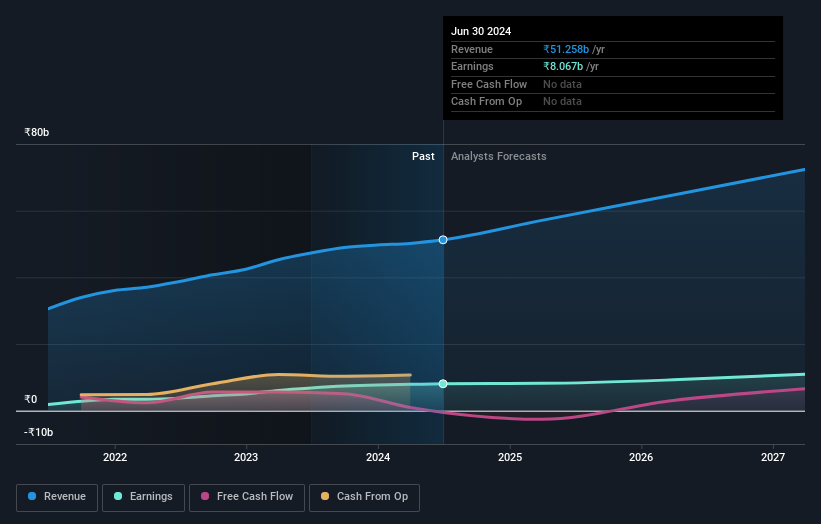Click the Jun 30 2024 tooltip date
821x524 pixels.
(x=481, y=31)
